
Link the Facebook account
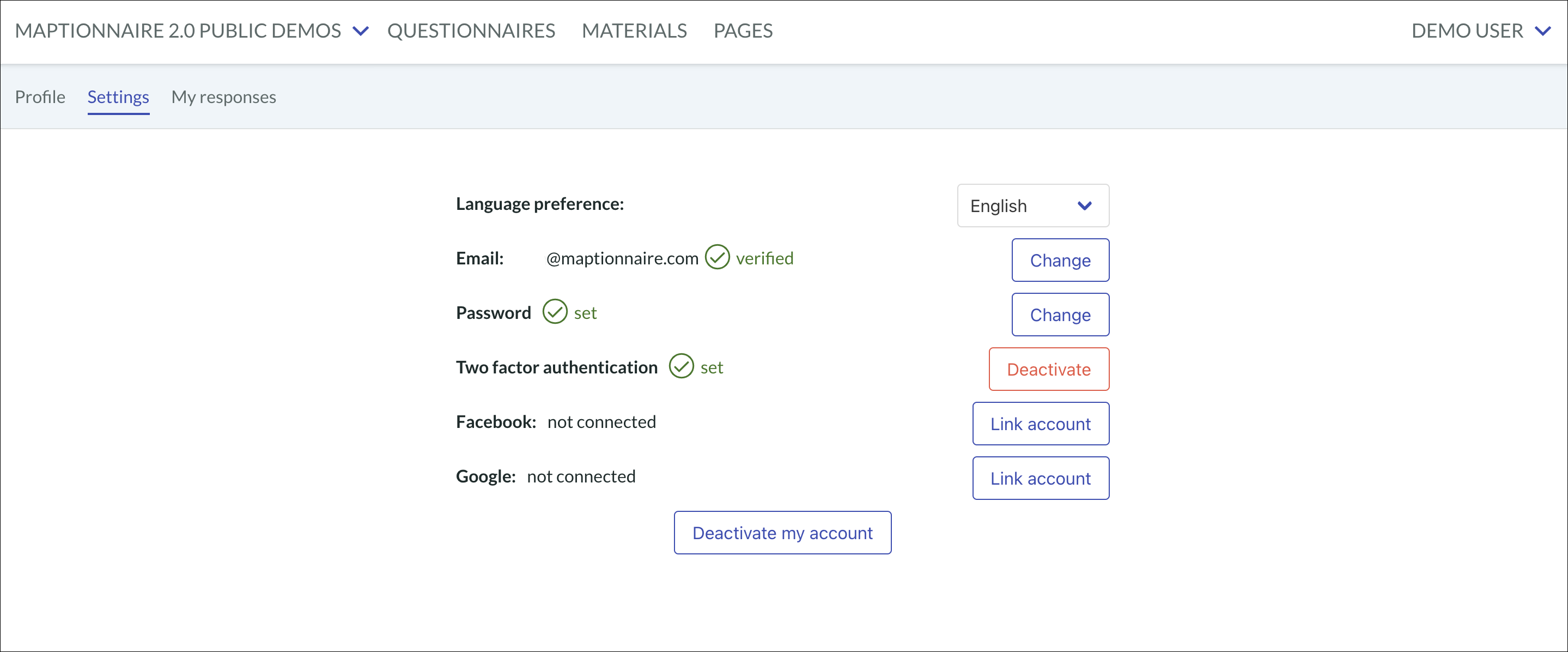click(x=1040, y=424)
